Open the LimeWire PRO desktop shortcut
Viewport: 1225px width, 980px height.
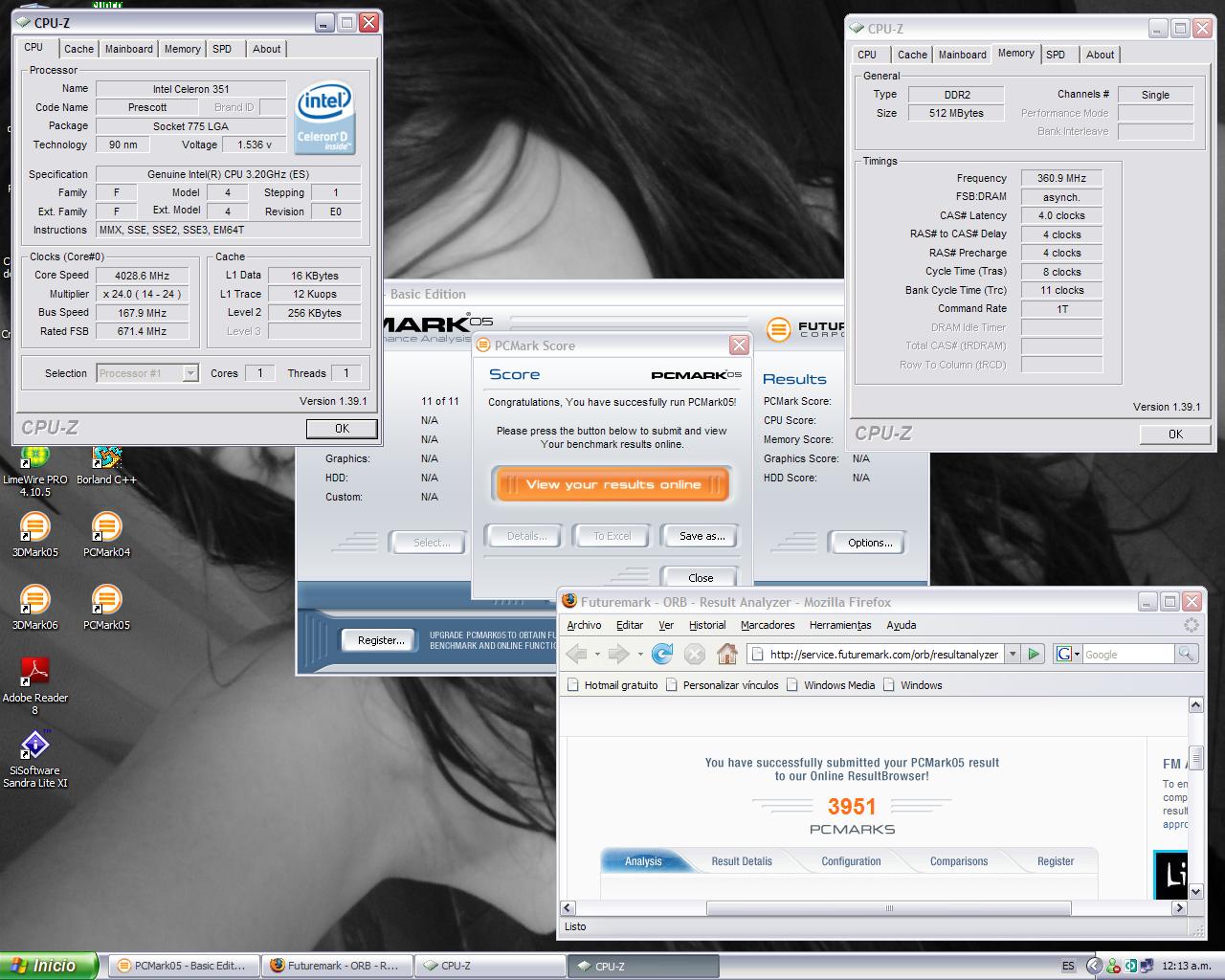pyautogui.click(x=35, y=469)
